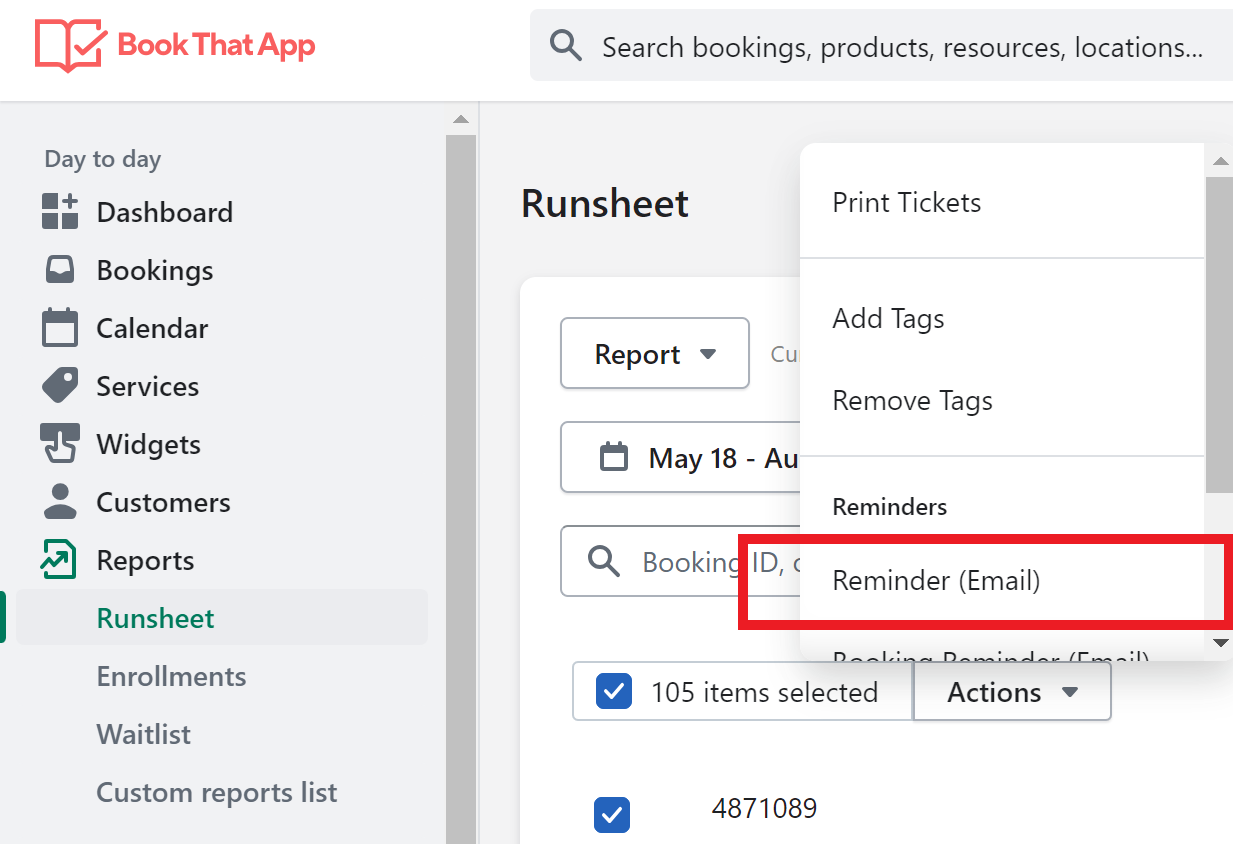Click the actions menu scrollbar down arrow
Screen dimensions: 1233x844
[1220, 643]
